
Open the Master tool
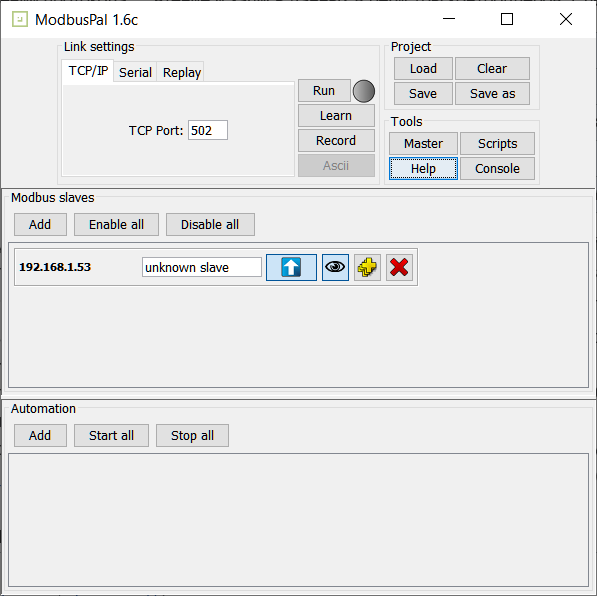423,144
